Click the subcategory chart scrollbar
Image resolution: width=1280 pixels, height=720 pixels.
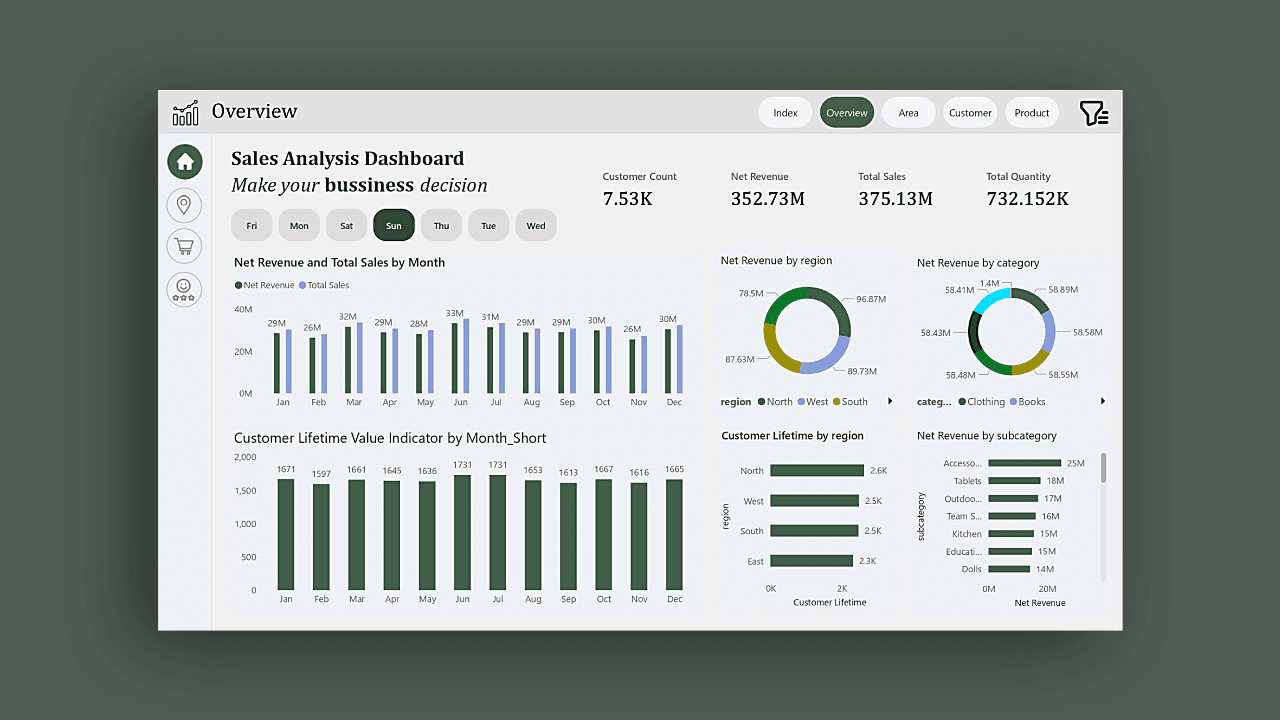pos(1104,468)
